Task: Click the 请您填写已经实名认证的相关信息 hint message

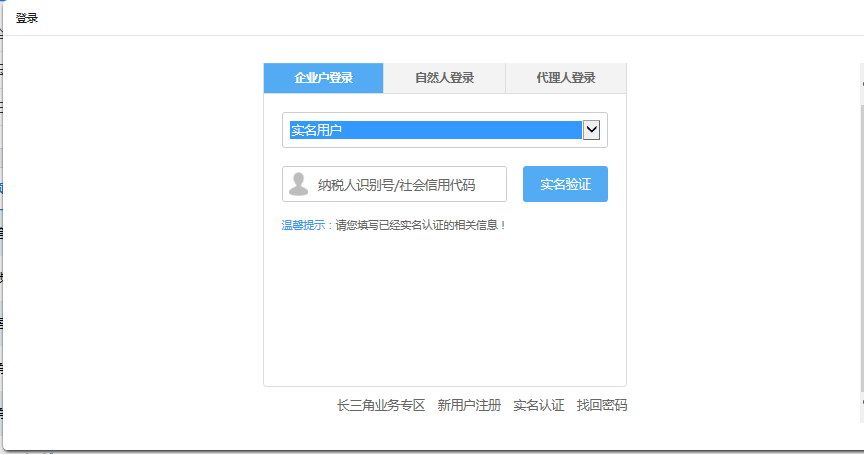Action: (421, 225)
